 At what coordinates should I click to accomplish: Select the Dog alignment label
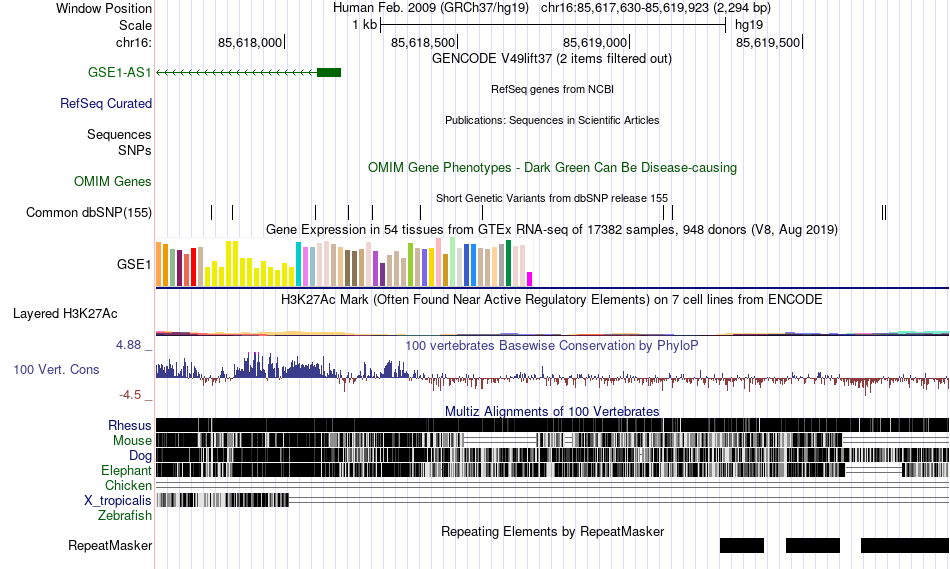(140, 456)
